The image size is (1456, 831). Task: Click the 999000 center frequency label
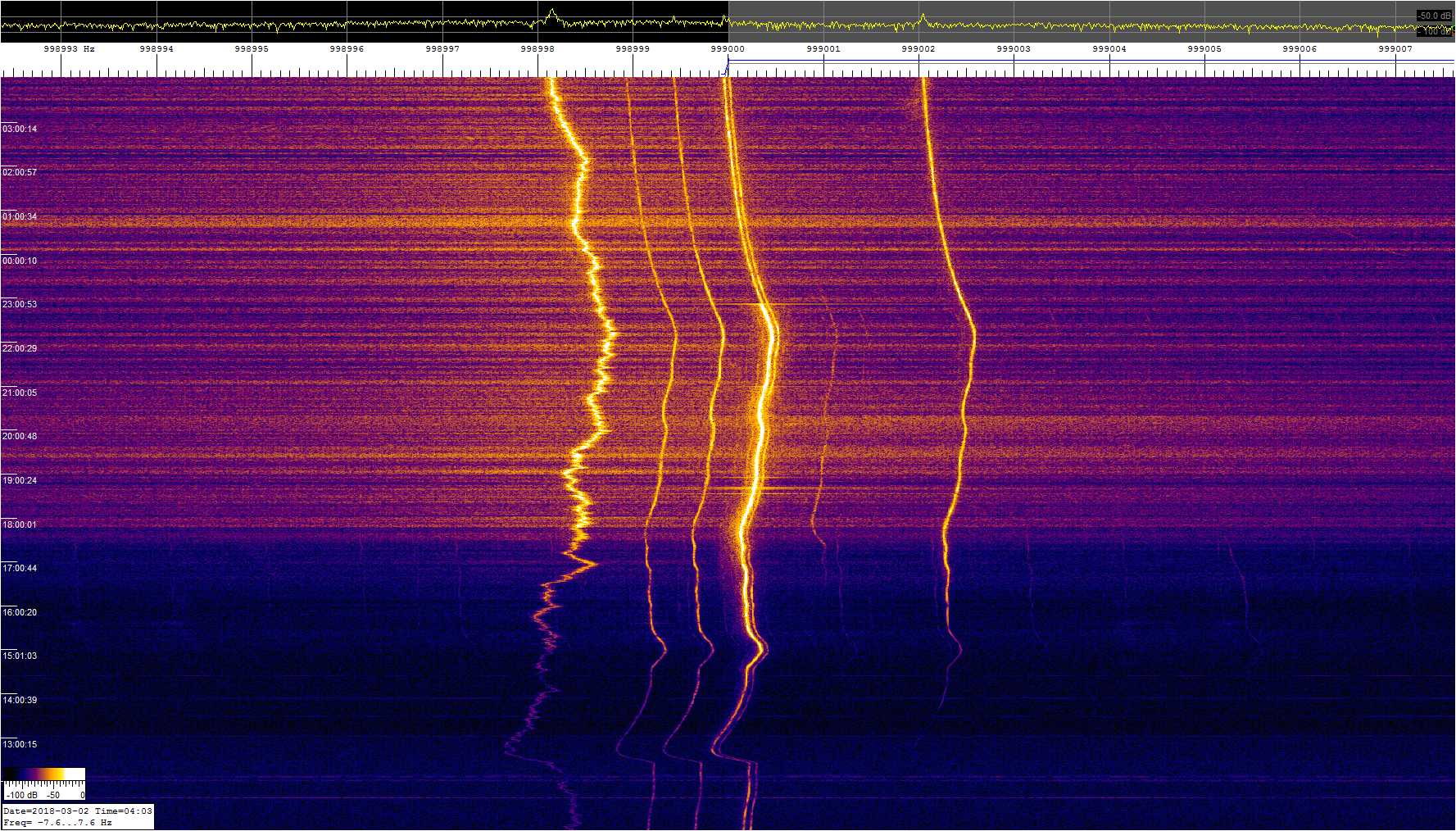coord(728,49)
